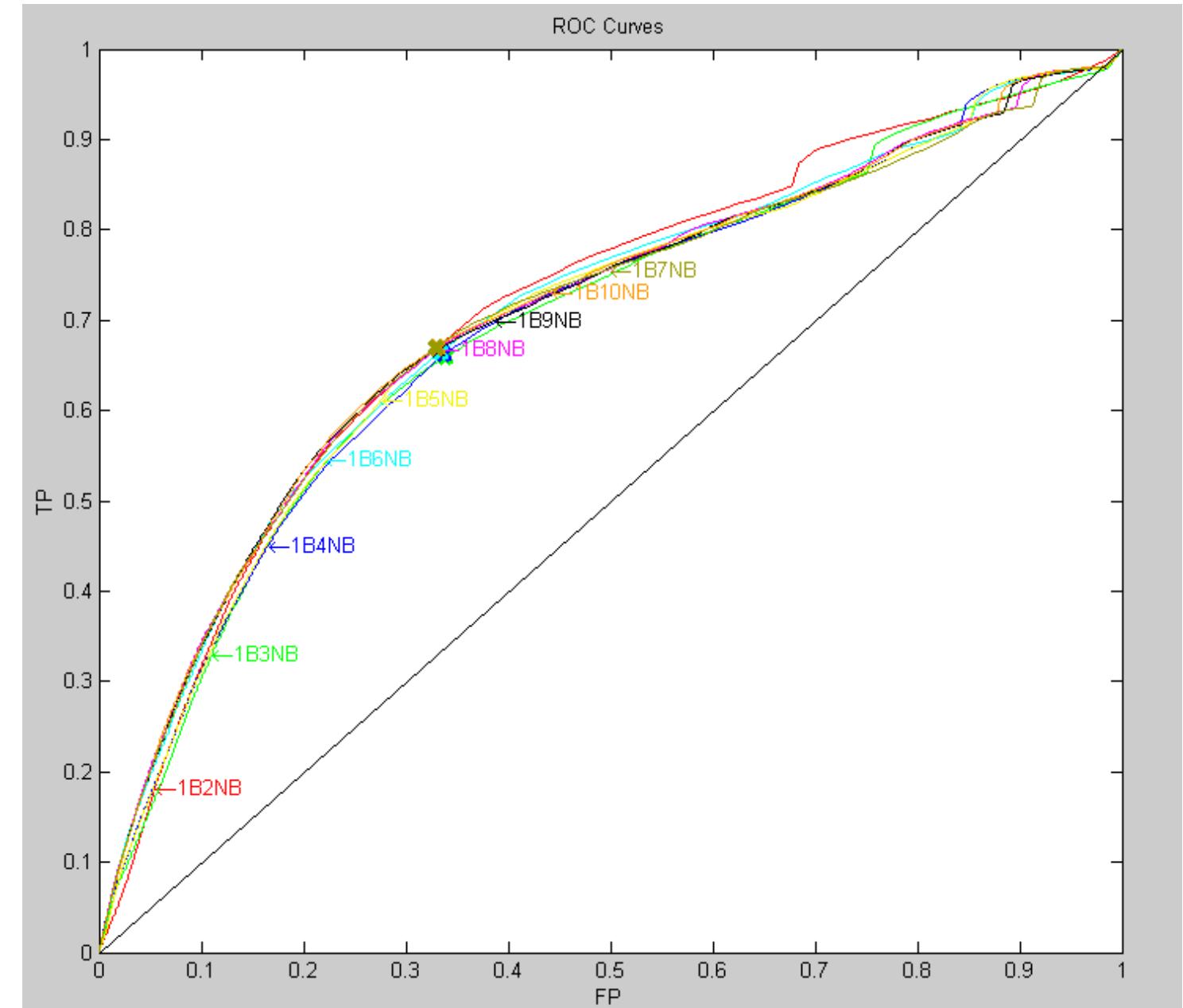Click the yellow 1B5NB curve label
1183x1008 pixels.
pyautogui.click(x=436, y=399)
